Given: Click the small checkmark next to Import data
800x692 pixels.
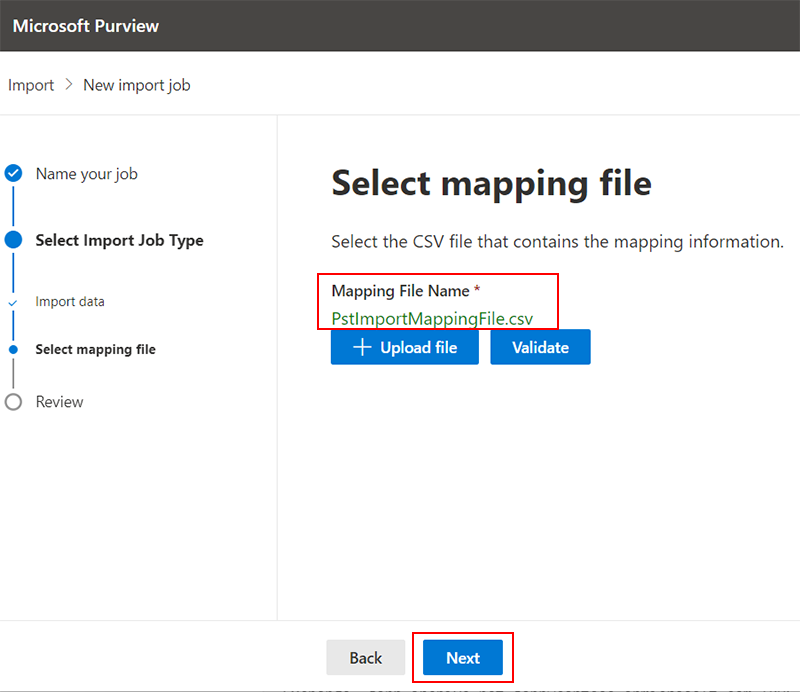Looking at the screenshot, I should [x=13, y=302].
